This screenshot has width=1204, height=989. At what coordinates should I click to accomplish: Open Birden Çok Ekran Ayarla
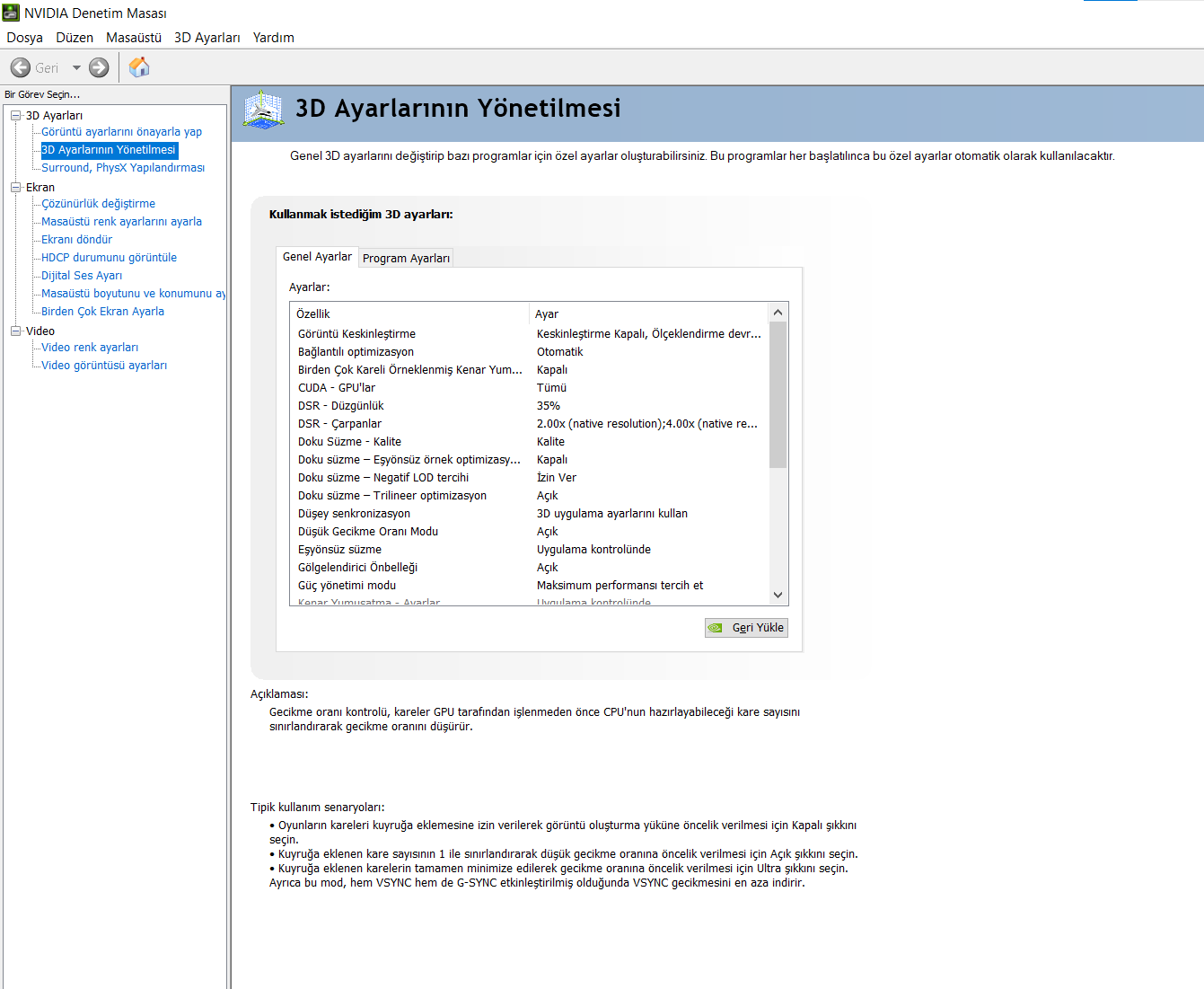pos(102,312)
